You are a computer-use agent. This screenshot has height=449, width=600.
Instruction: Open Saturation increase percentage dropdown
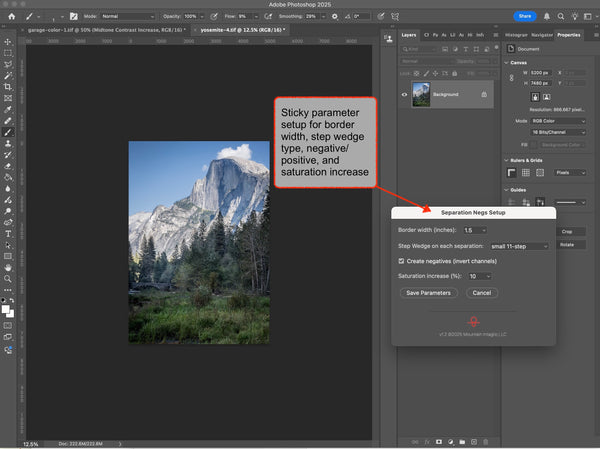point(479,276)
